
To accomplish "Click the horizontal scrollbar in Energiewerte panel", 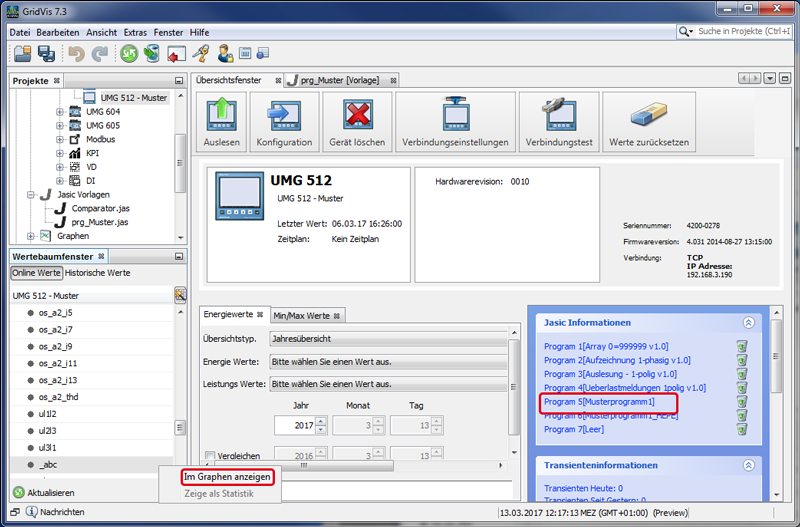I will (304, 465).
